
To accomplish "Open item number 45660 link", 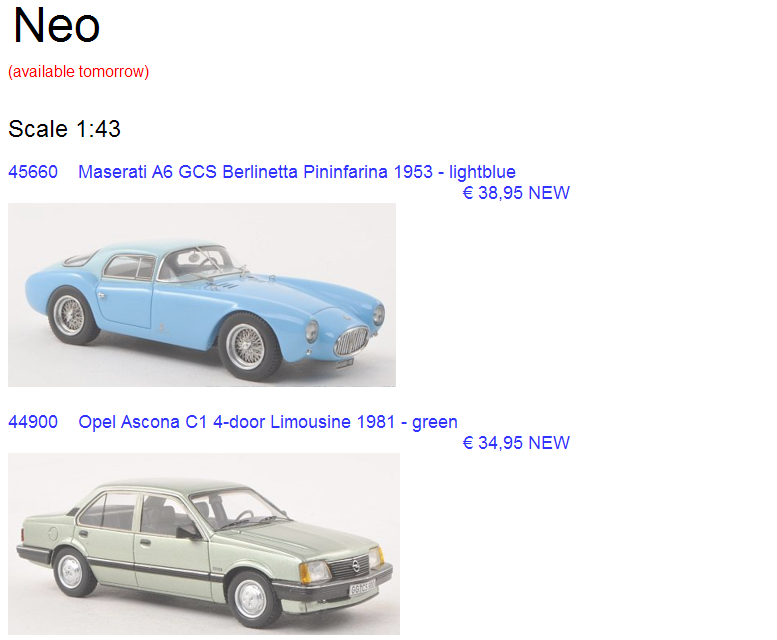I will [33, 172].
